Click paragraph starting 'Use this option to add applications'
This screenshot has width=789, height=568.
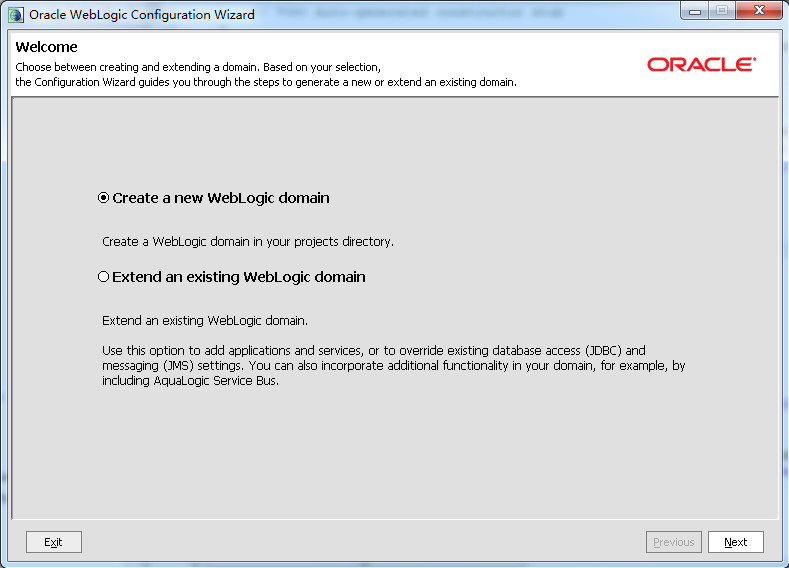[x=393, y=365]
